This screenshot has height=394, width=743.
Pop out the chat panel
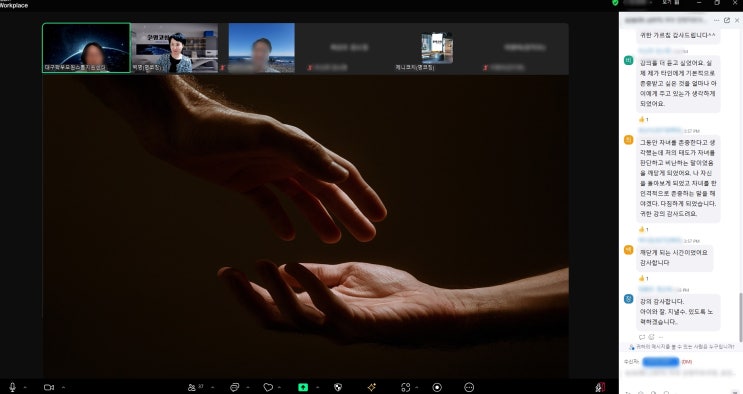[727, 20]
